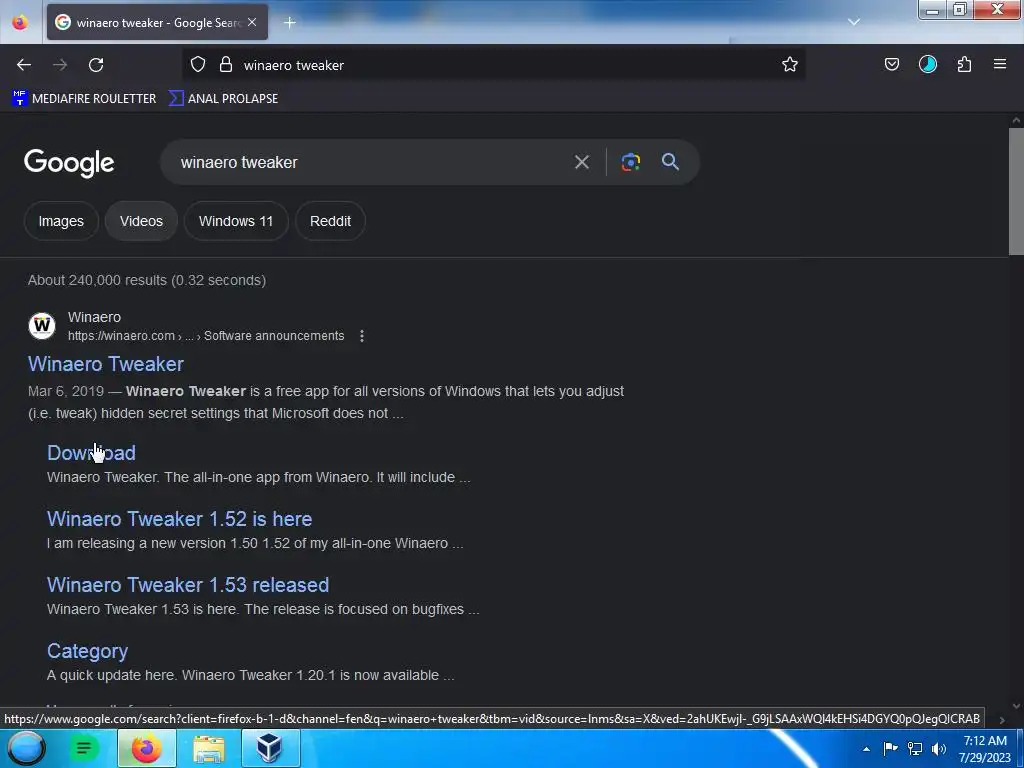Open the Category sitelink
1024x768 pixels.
click(x=88, y=651)
